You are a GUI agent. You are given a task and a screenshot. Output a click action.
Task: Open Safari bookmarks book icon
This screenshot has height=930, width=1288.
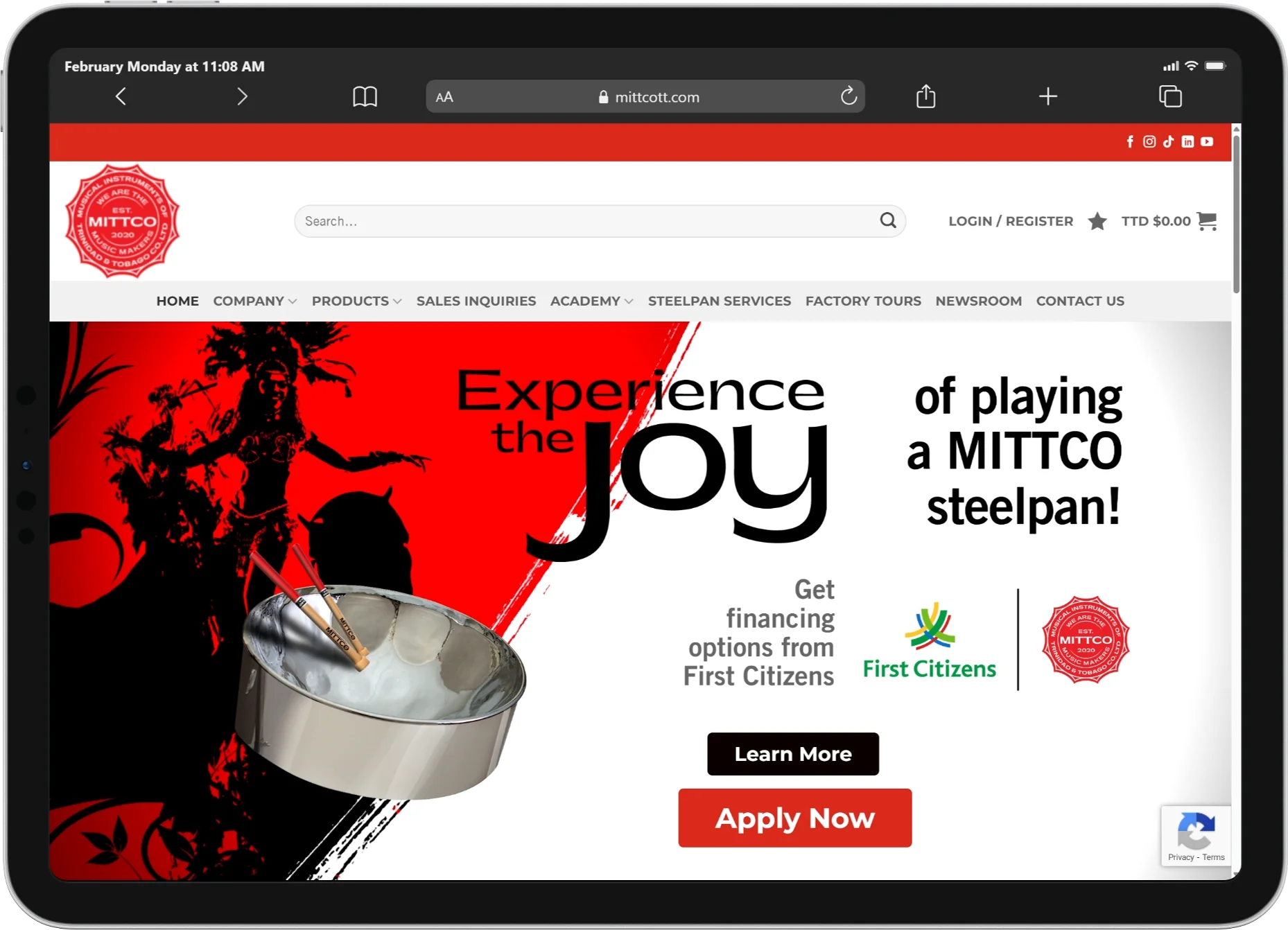coord(365,96)
